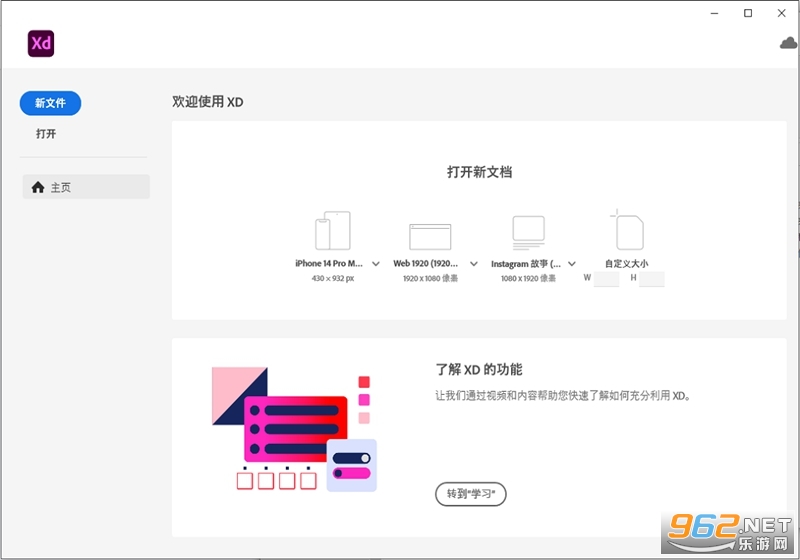The image size is (800, 560).
Task: Select the Web 1920 artboard icon
Action: (430, 237)
